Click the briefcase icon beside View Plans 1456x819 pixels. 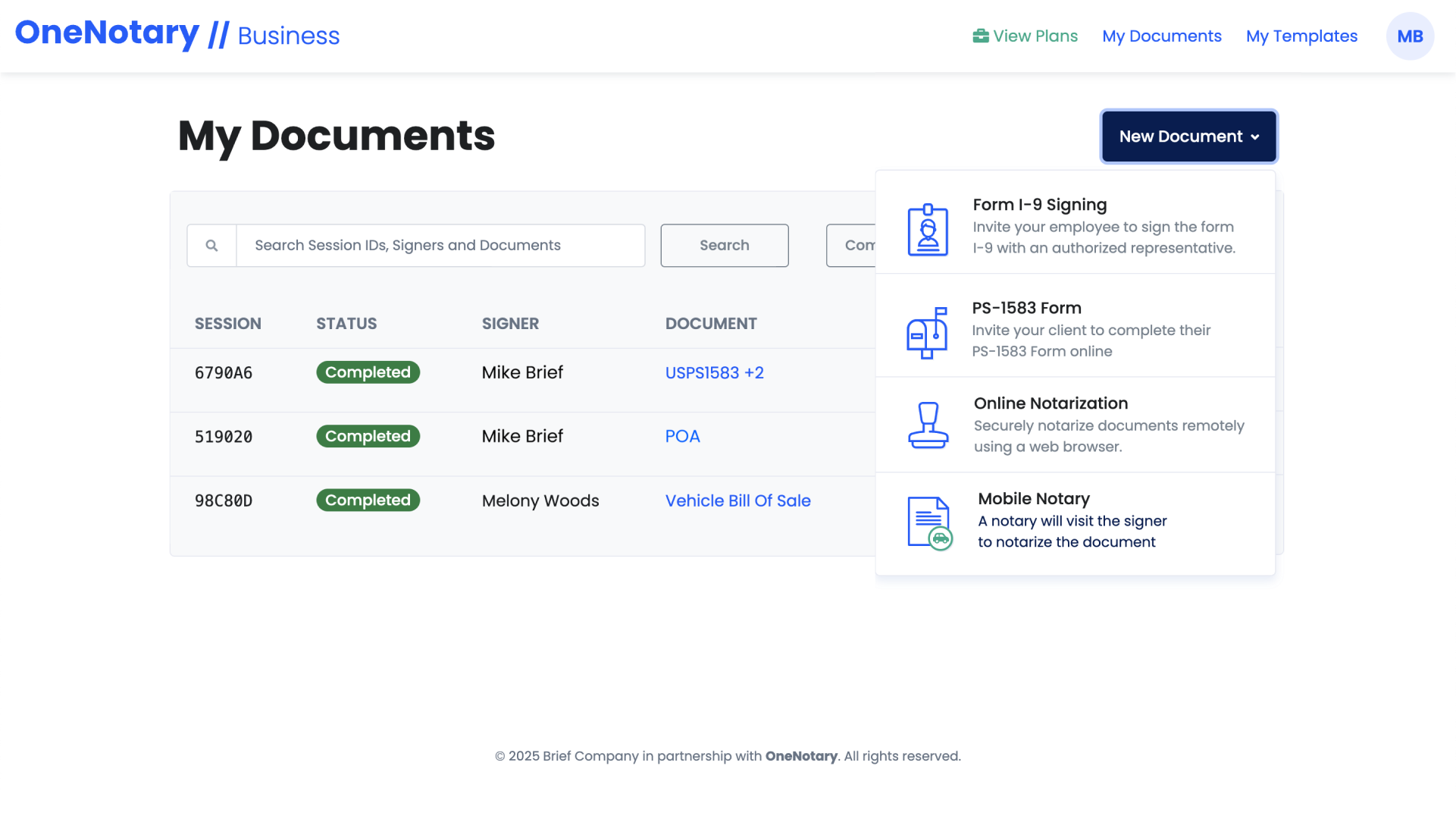pos(981,36)
